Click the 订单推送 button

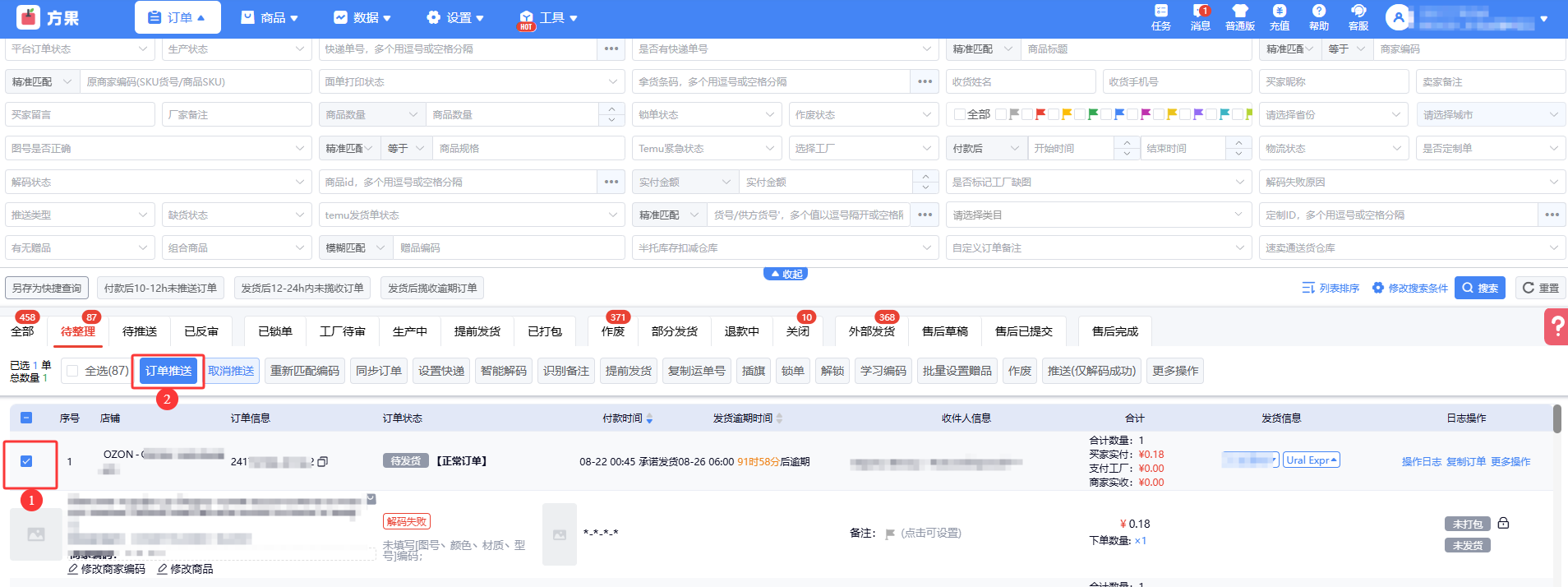[x=168, y=371]
